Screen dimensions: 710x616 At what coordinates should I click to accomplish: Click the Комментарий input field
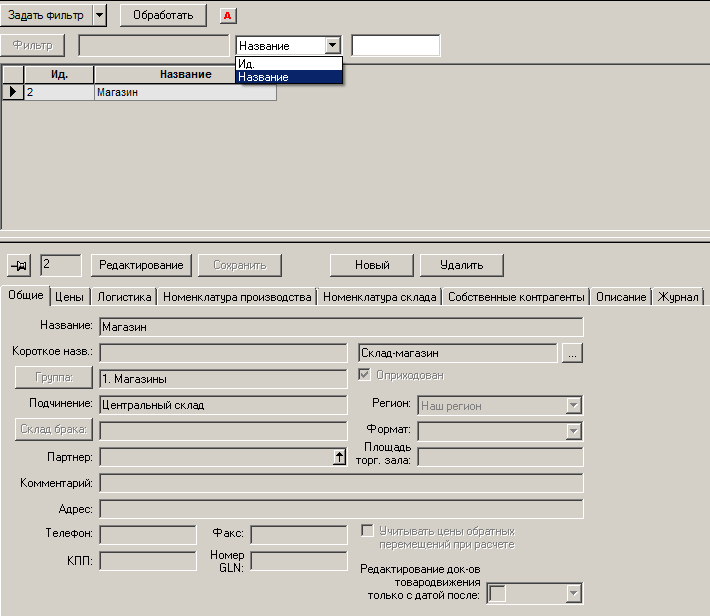pos(341,483)
